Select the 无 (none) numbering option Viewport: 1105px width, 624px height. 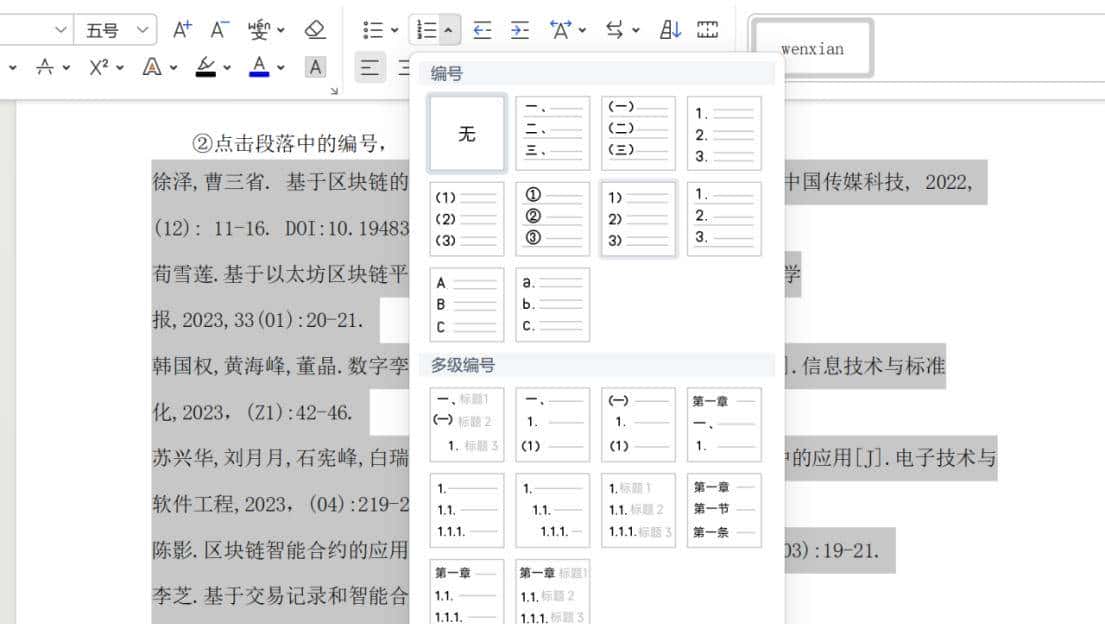click(467, 134)
